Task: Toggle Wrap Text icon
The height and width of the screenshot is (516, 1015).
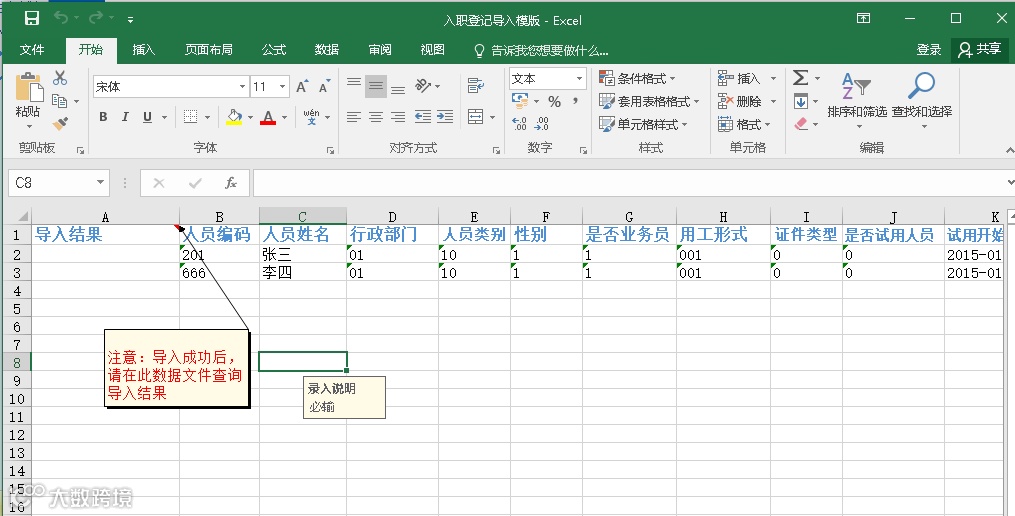Action: tap(476, 85)
